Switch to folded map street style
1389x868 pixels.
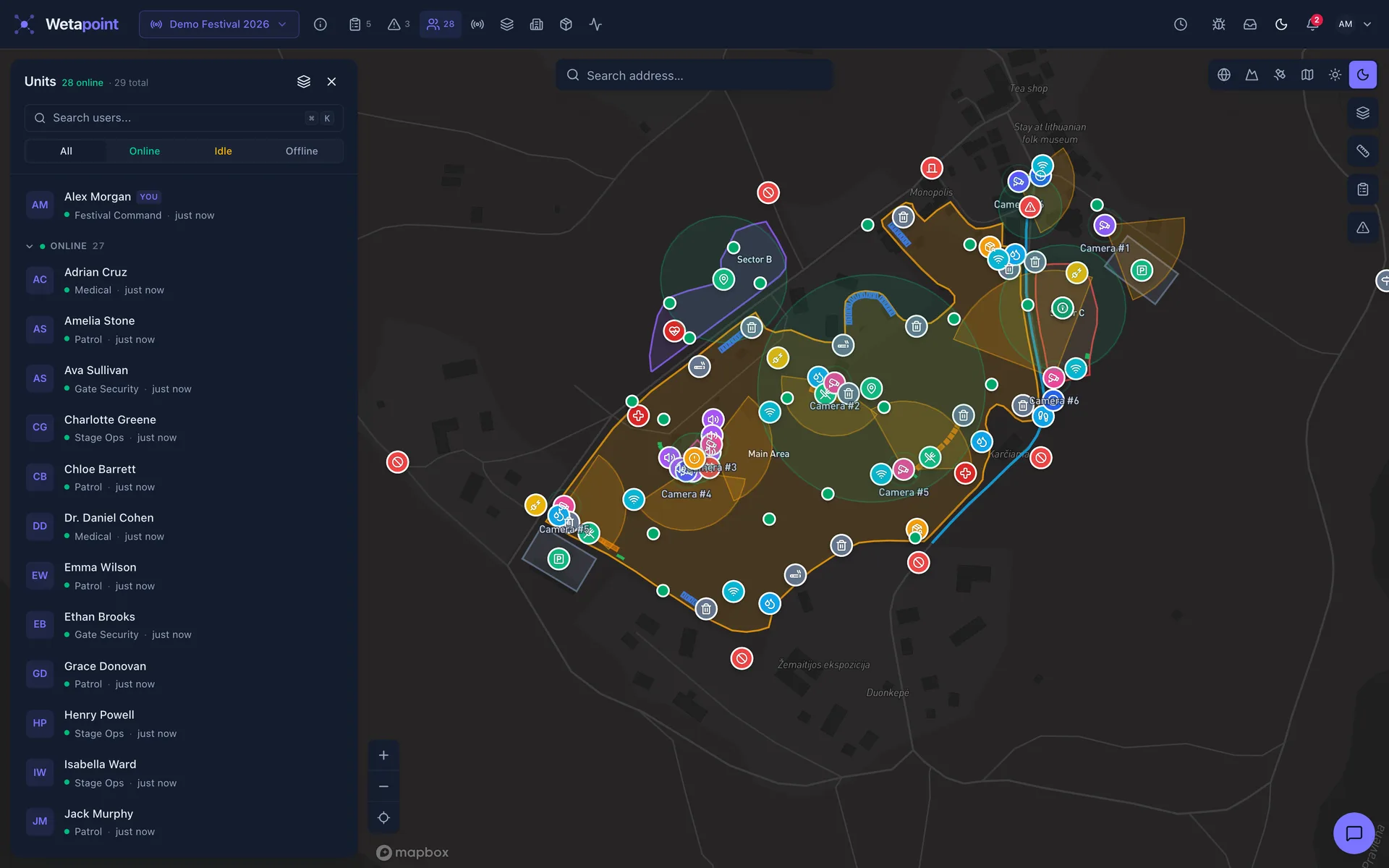[1307, 75]
